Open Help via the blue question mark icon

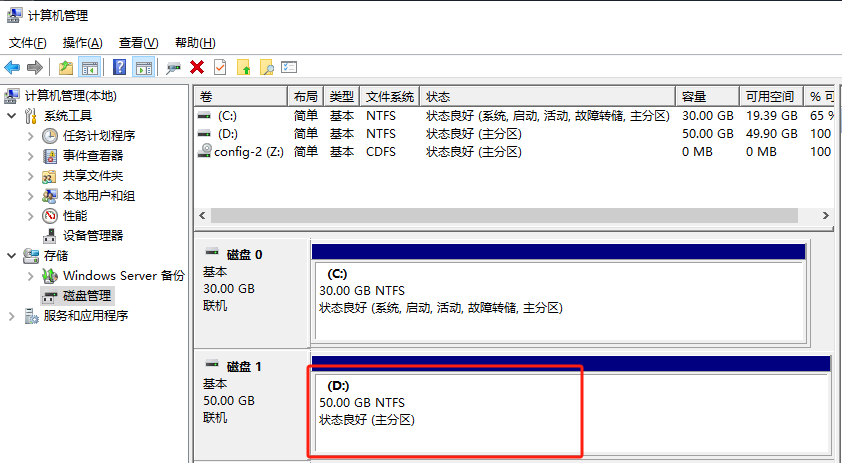tap(120, 67)
